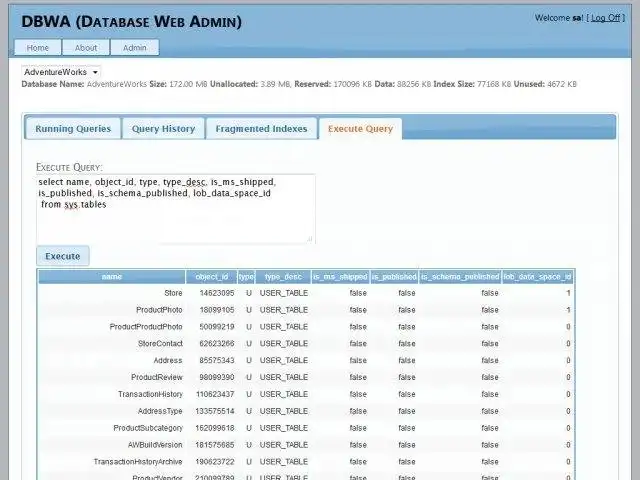The height and width of the screenshot is (480, 640).
Task: Click the DBWA (Database Web Admin) title
Action: [x=131, y=21]
